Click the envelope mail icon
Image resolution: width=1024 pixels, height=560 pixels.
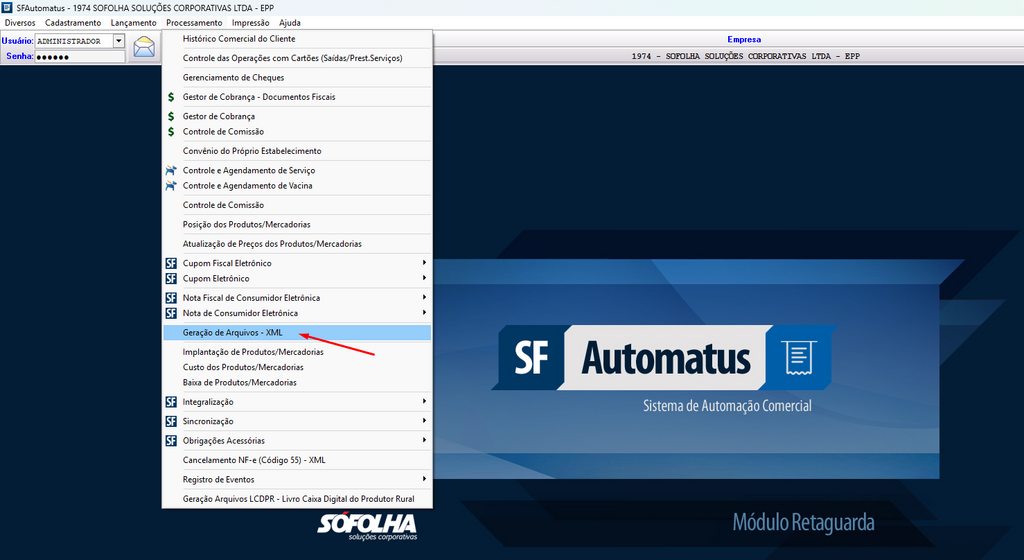145,47
